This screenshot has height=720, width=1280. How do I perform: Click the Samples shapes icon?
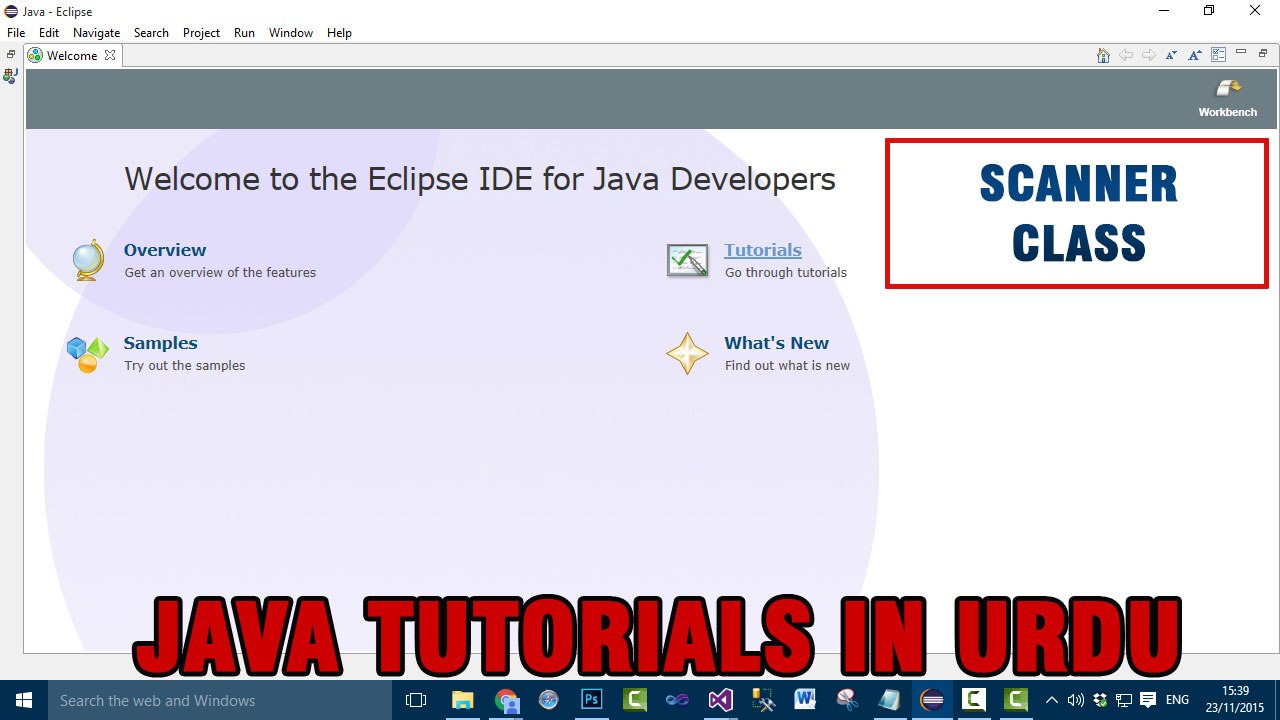pyautogui.click(x=88, y=354)
